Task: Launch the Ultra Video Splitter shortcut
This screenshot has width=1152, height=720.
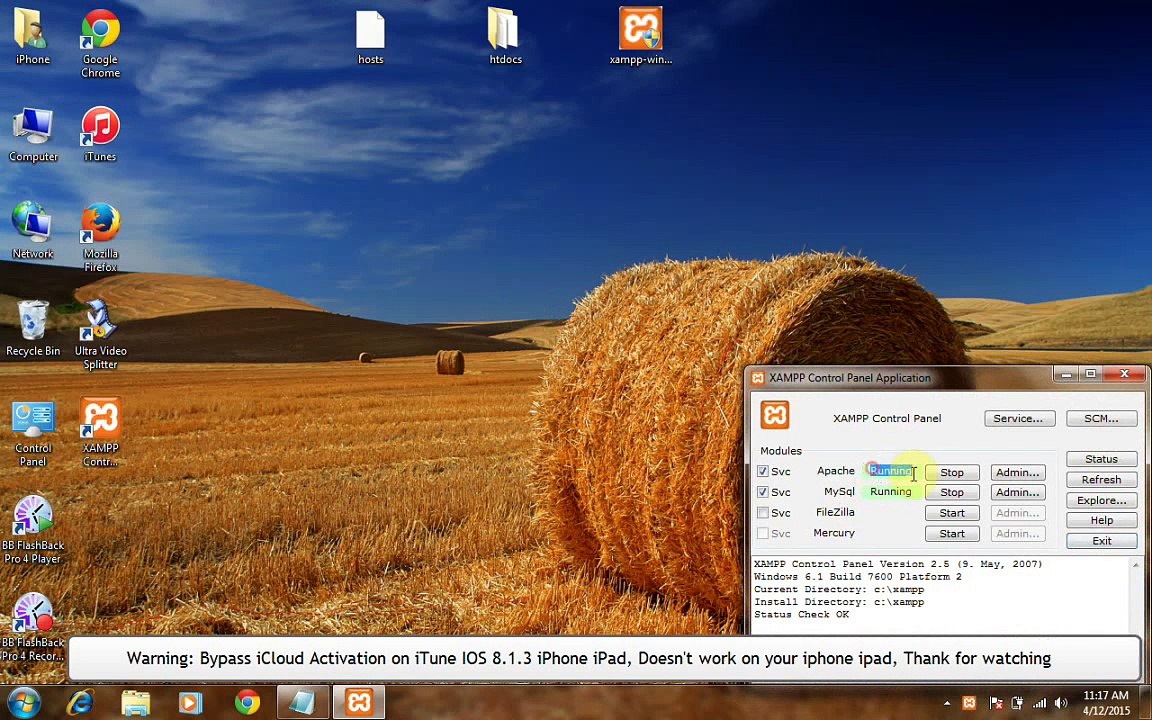Action: pos(101,334)
